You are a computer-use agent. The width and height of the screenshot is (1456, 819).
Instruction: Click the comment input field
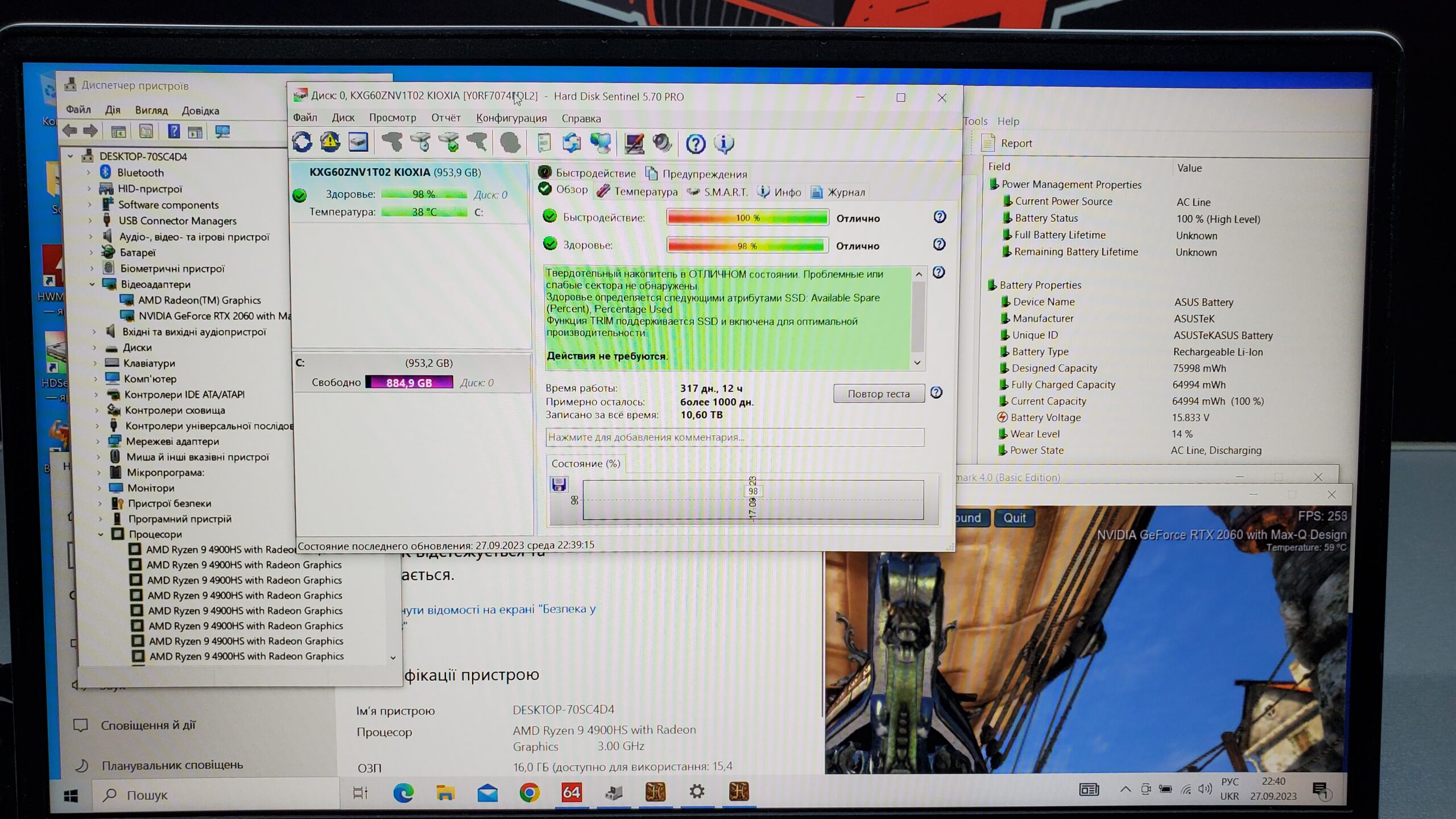point(734,437)
